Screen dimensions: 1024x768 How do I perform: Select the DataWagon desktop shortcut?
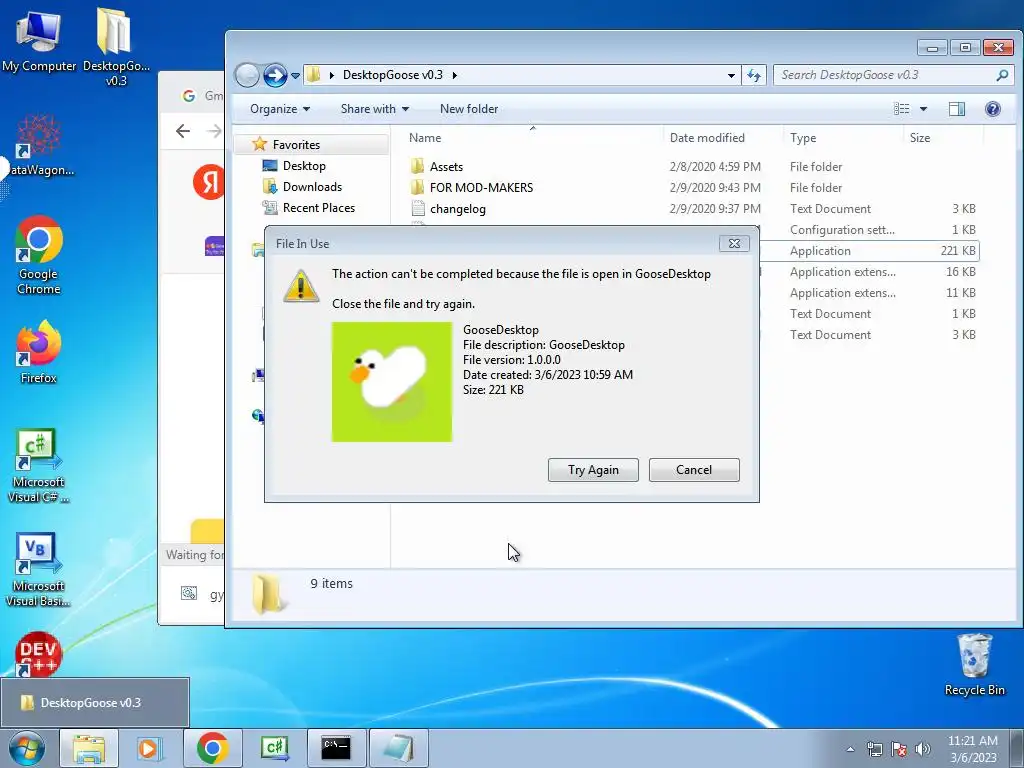[38, 147]
